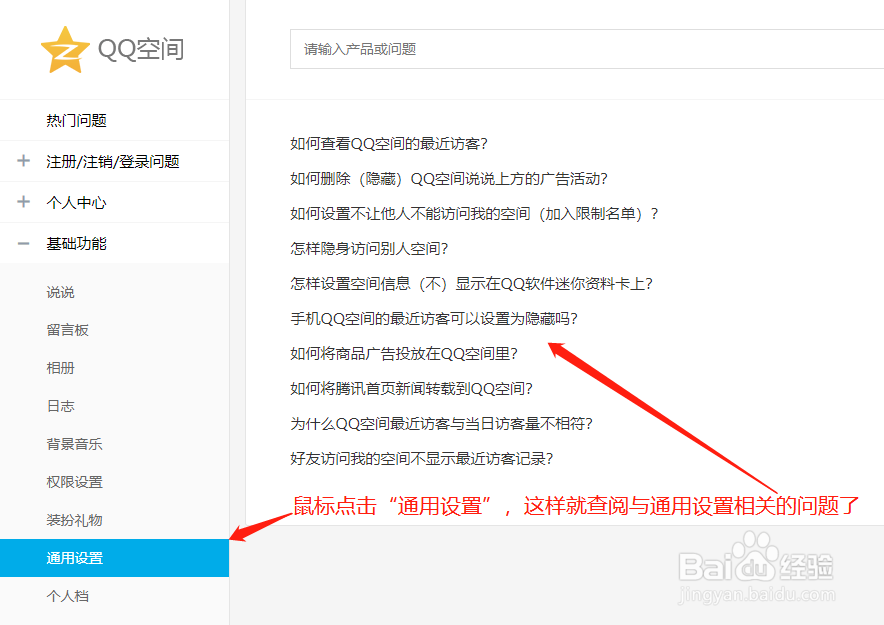This screenshot has height=625, width=884.
Task: Open question 如何将腾讯首页新闻转载到QQ空间?
Action: point(411,388)
